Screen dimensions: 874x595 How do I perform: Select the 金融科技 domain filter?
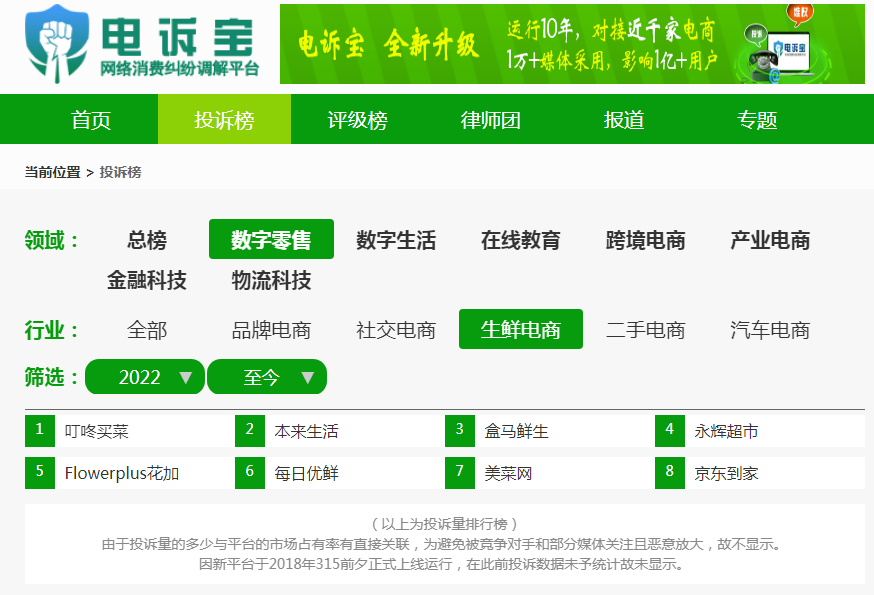coord(147,280)
